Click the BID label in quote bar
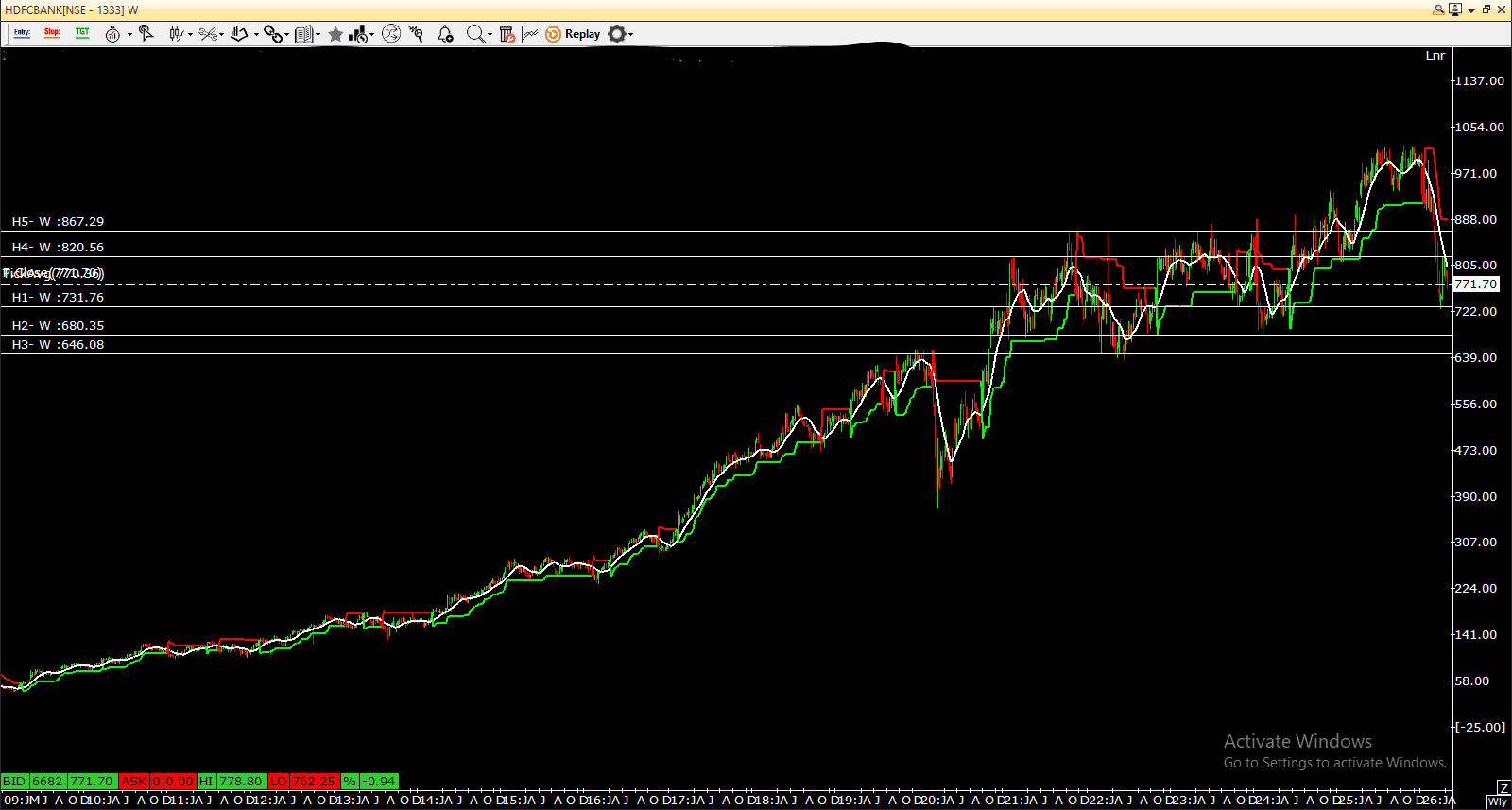This screenshot has height=810, width=1512. (14, 782)
